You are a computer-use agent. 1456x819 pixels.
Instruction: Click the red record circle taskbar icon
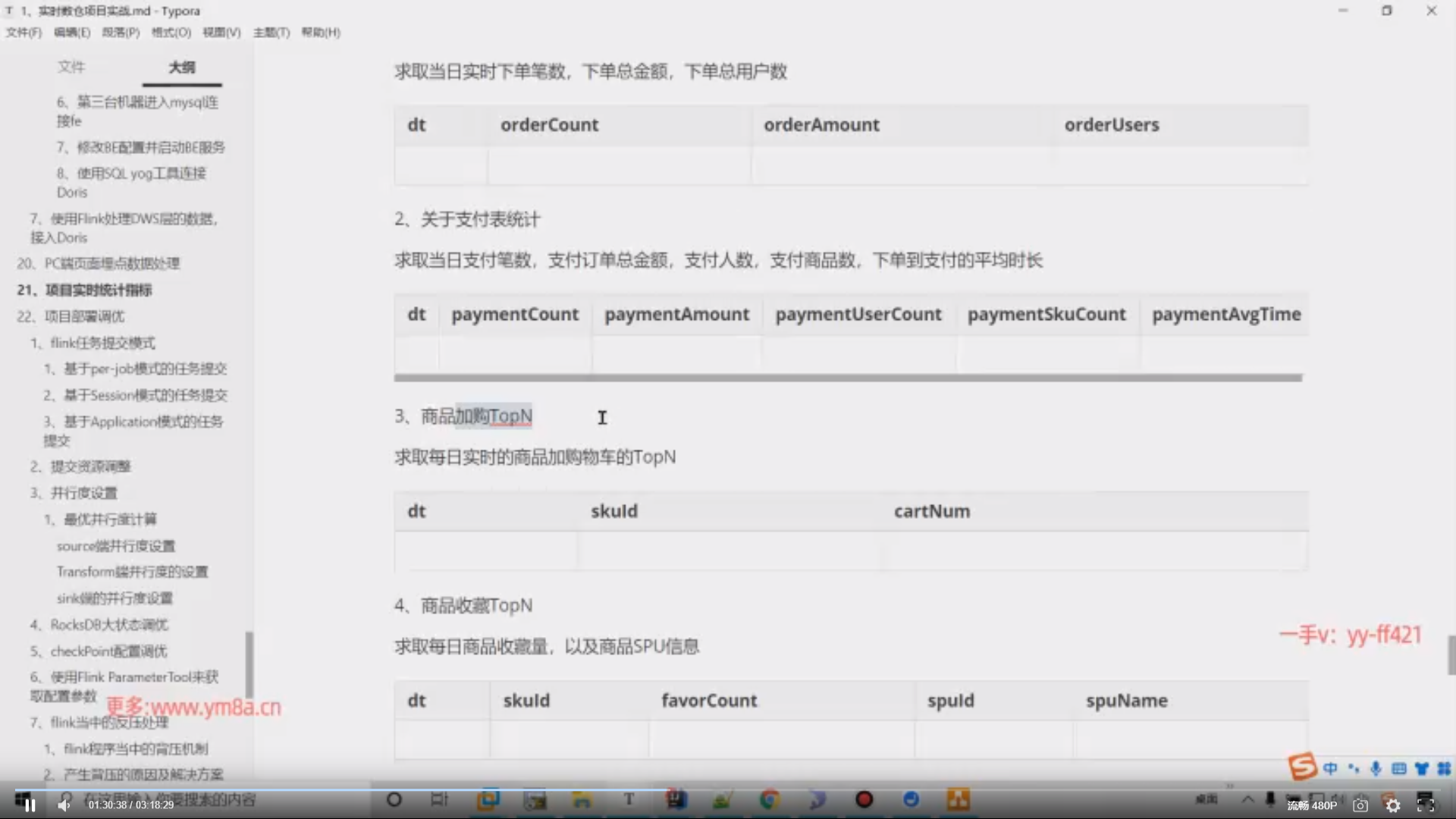point(864,799)
